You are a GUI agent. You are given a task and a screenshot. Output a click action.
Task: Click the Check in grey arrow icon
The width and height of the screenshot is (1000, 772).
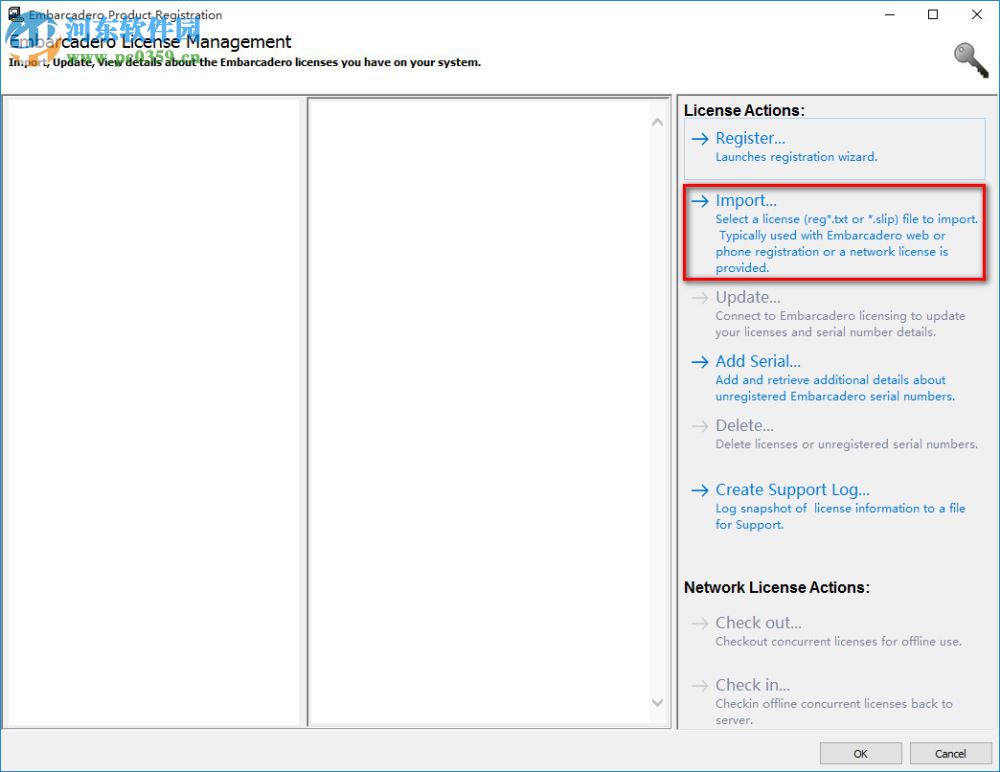(x=700, y=685)
